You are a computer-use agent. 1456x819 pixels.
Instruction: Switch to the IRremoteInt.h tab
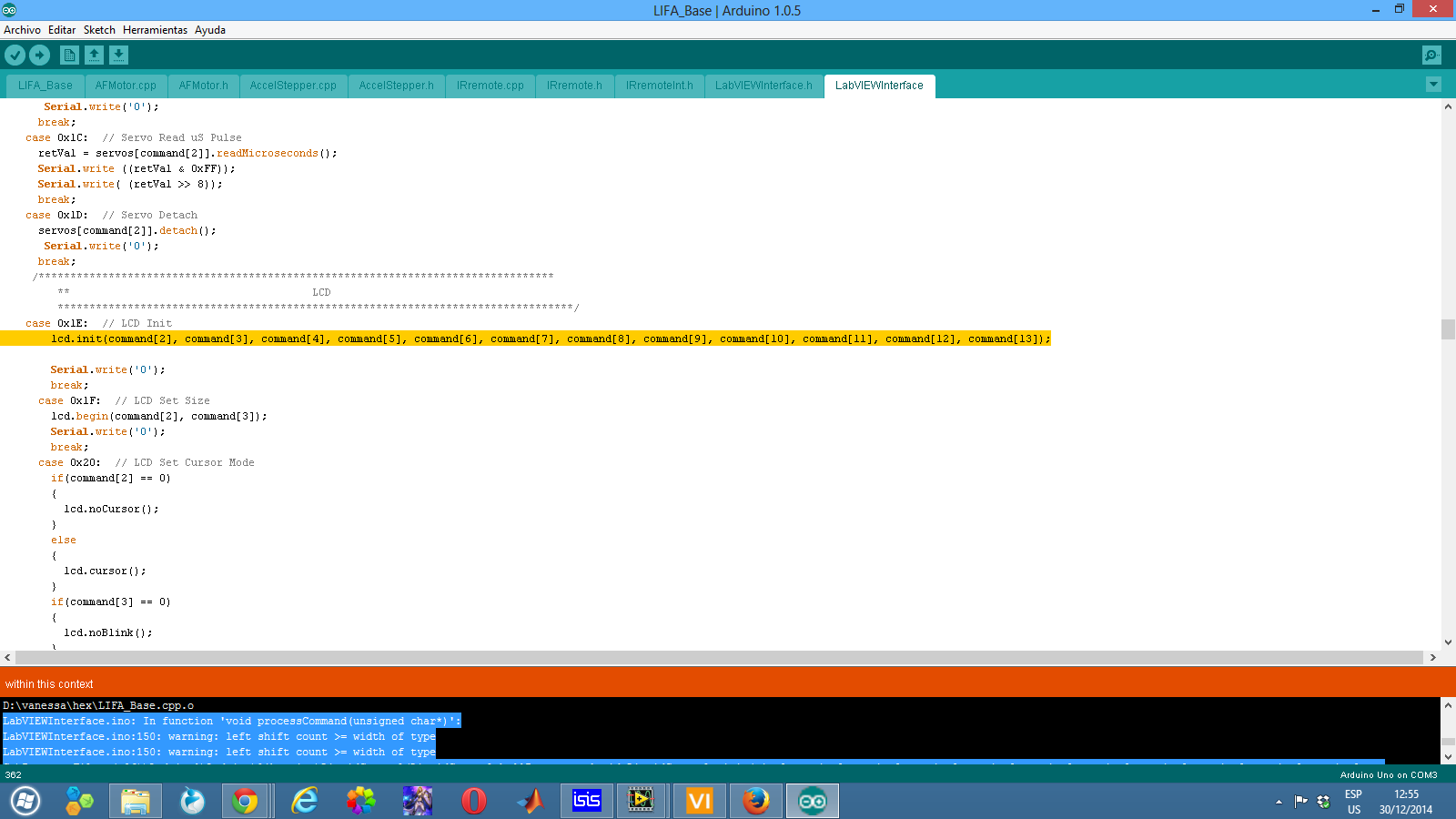[x=659, y=86]
